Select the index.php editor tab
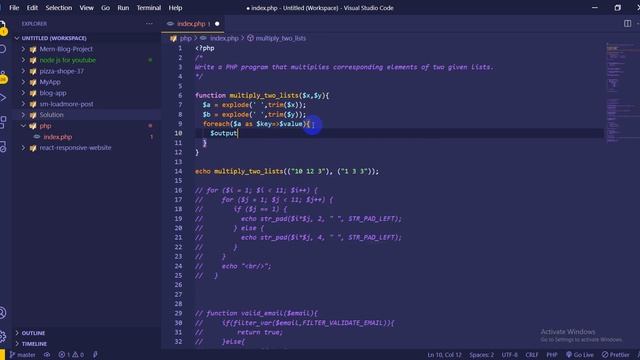 click(x=193, y=24)
